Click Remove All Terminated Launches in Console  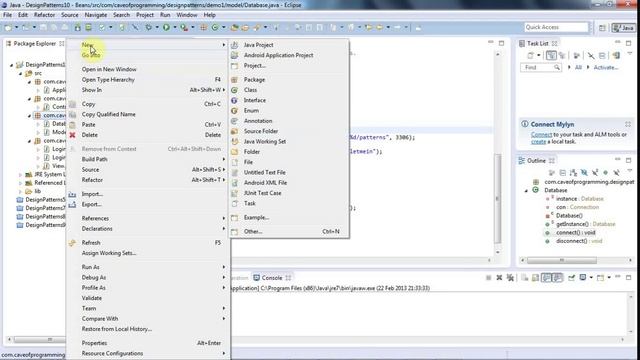(x=510, y=278)
